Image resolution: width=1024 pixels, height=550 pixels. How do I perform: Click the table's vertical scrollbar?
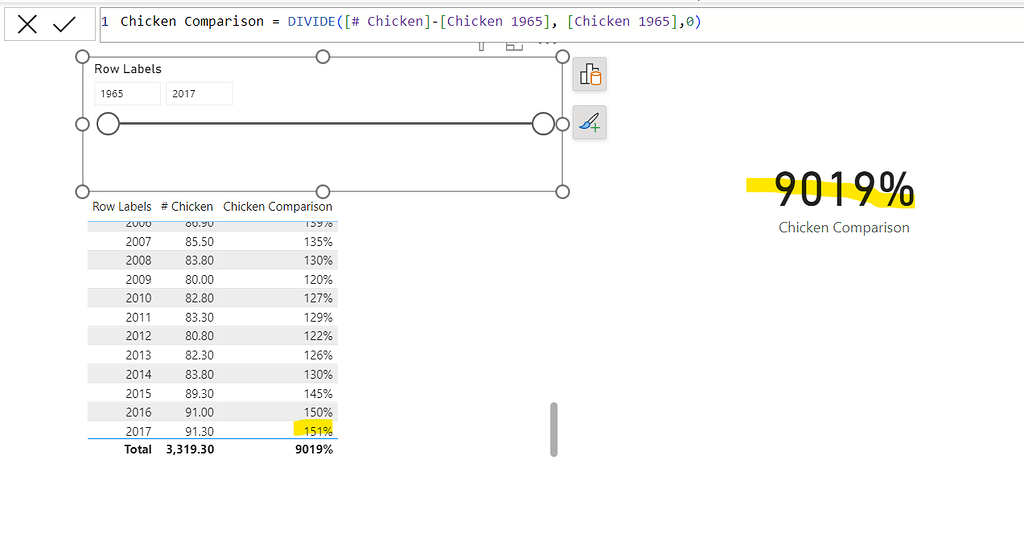pos(554,429)
